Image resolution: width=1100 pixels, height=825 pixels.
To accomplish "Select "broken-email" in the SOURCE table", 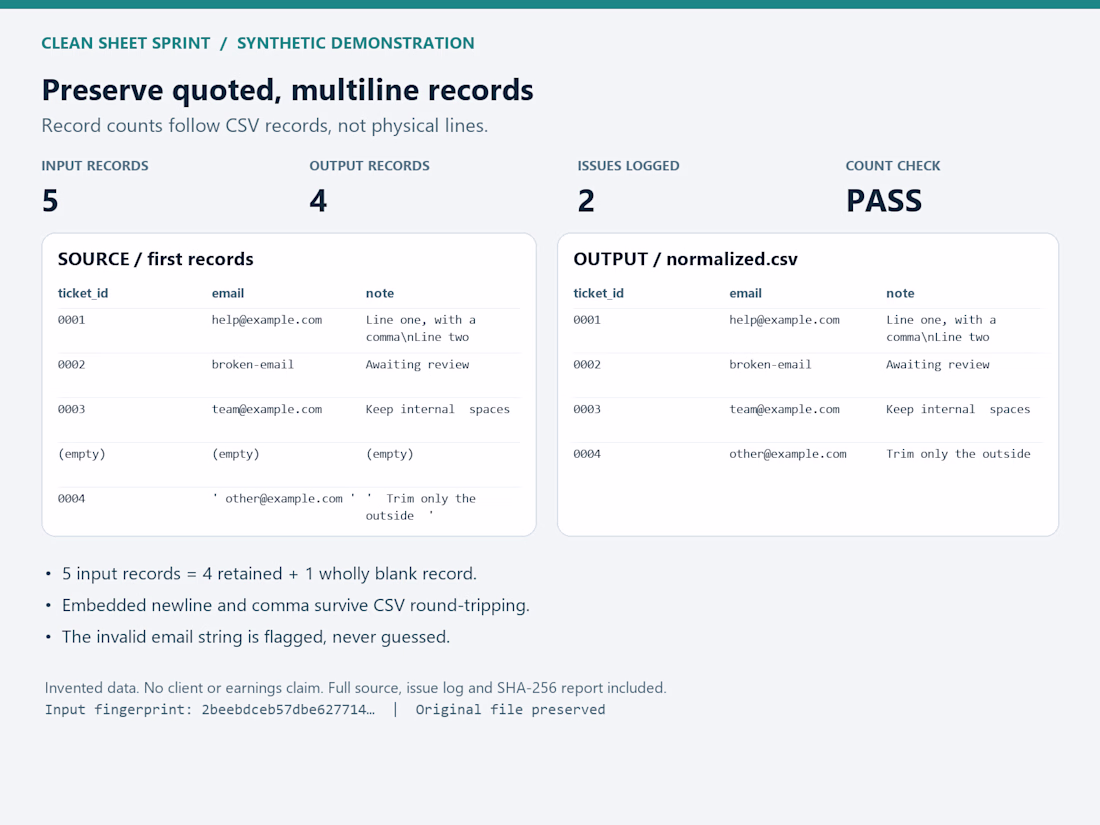I will [253, 365].
